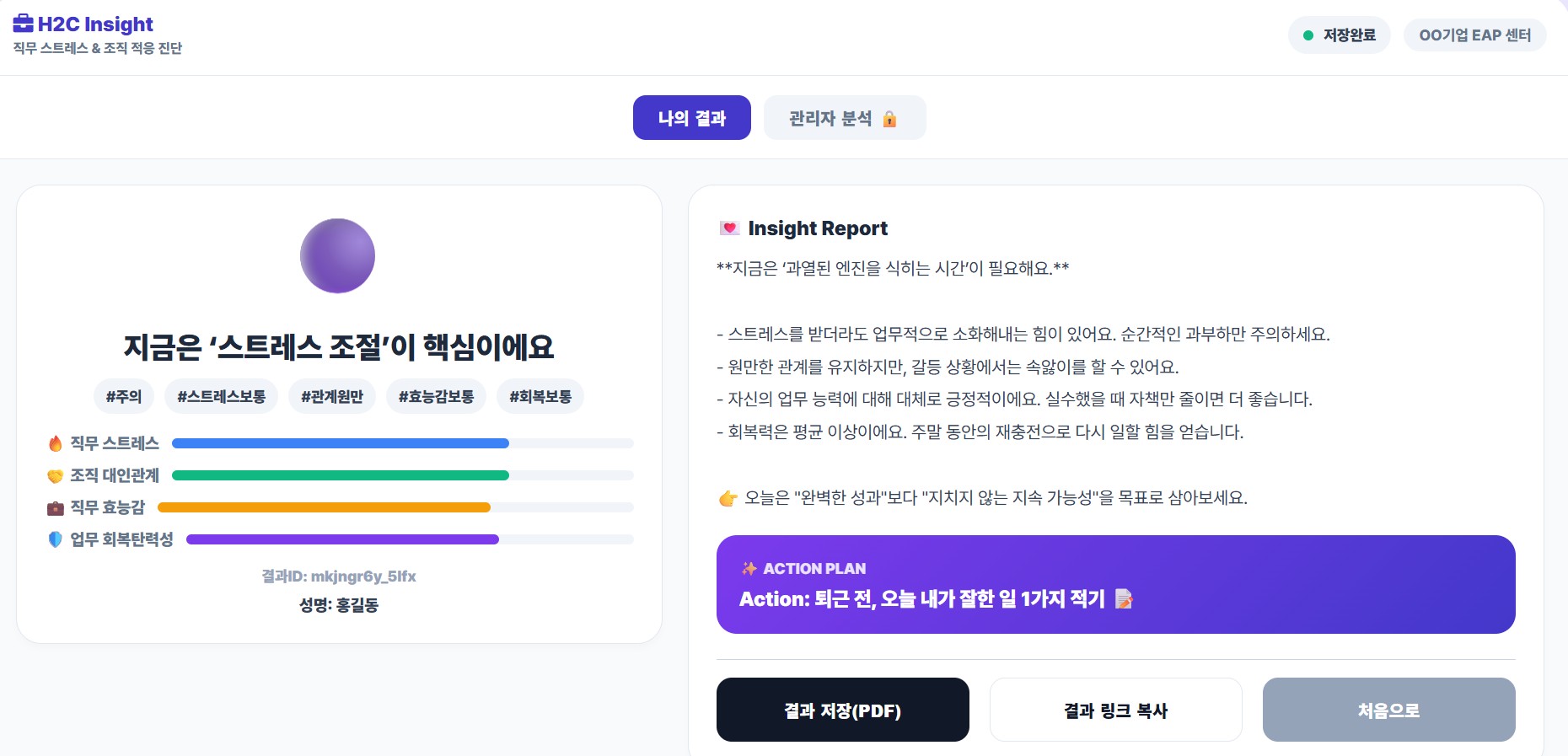Click the fire icon next to 직무 스트레스
Viewport: 1568px width, 756px height.
tap(55, 442)
